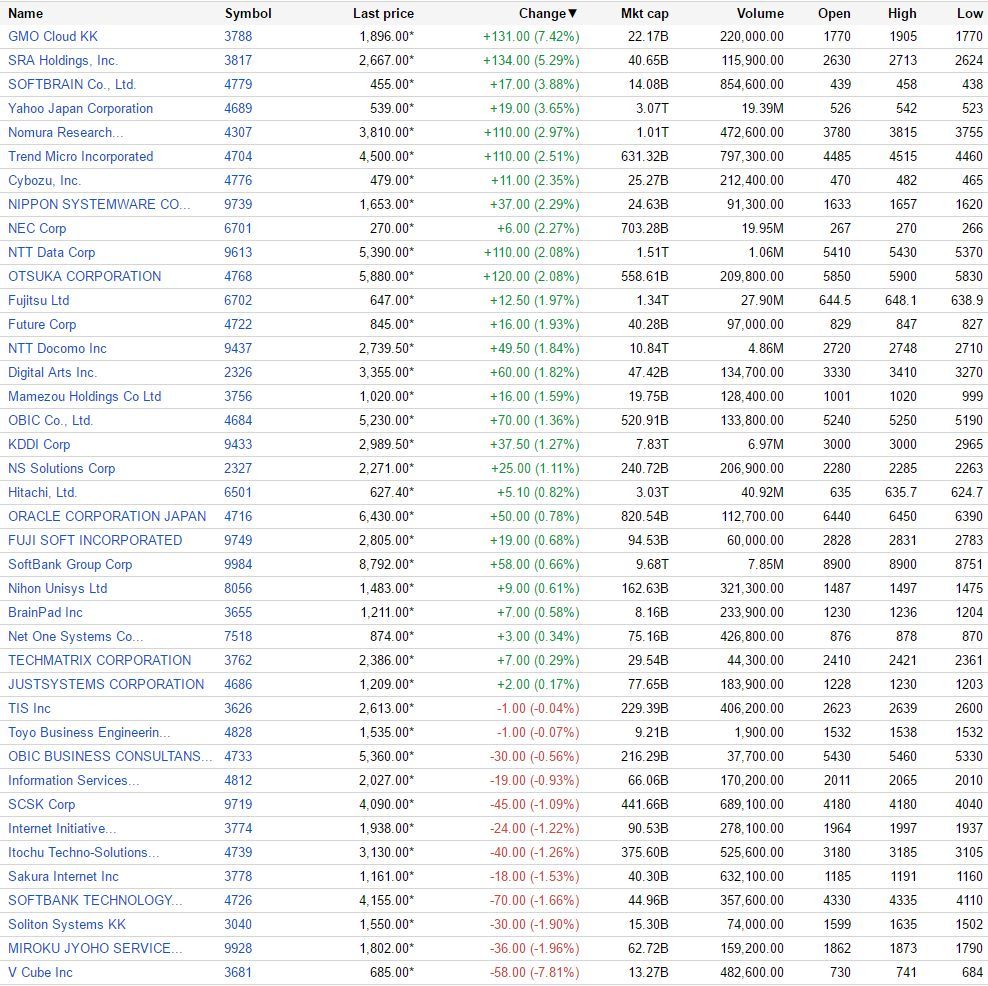The width and height of the screenshot is (988, 986).
Task: Sort by High column header
Action: 902,13
